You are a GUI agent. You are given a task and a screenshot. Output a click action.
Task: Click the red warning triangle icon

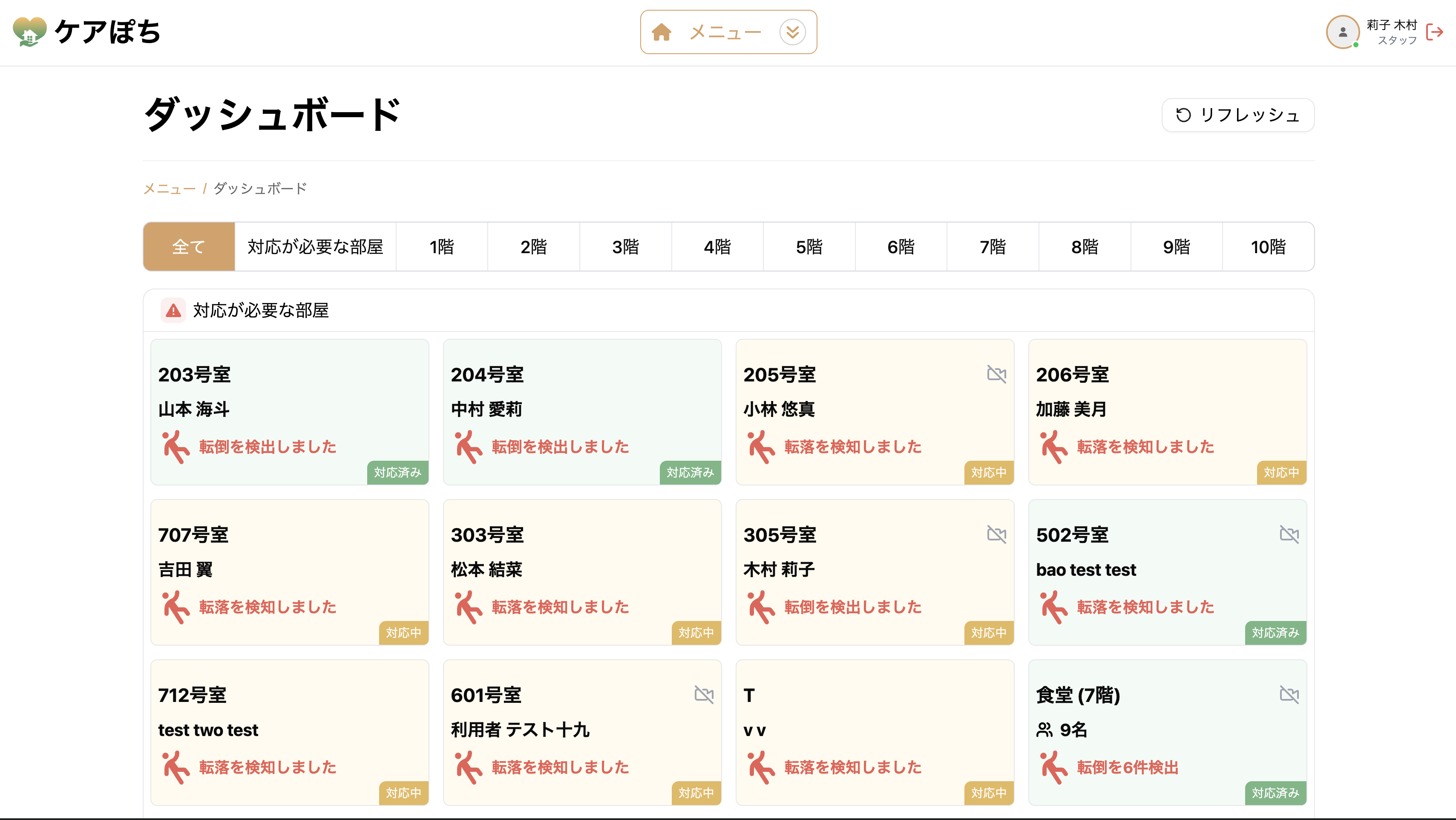173,310
